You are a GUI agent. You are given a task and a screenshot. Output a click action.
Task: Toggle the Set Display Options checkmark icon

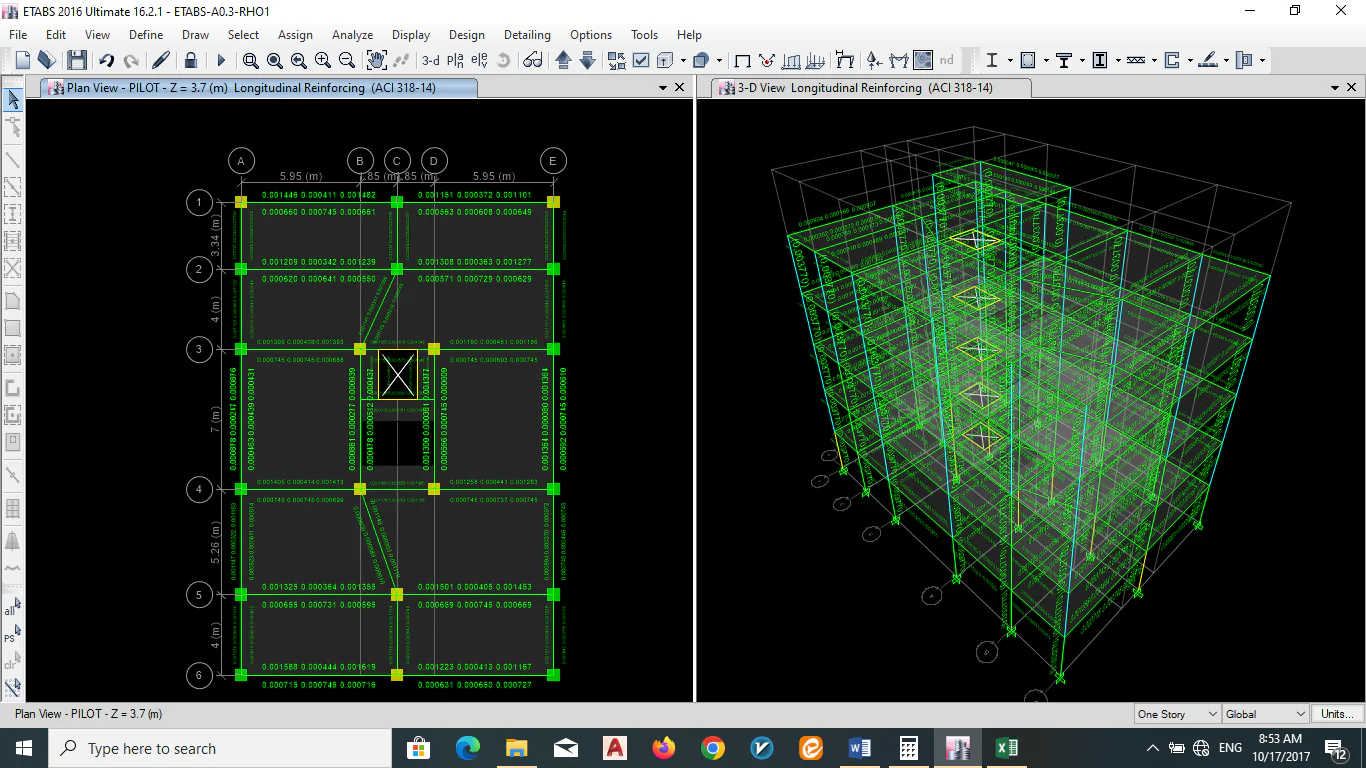pyautogui.click(x=642, y=60)
